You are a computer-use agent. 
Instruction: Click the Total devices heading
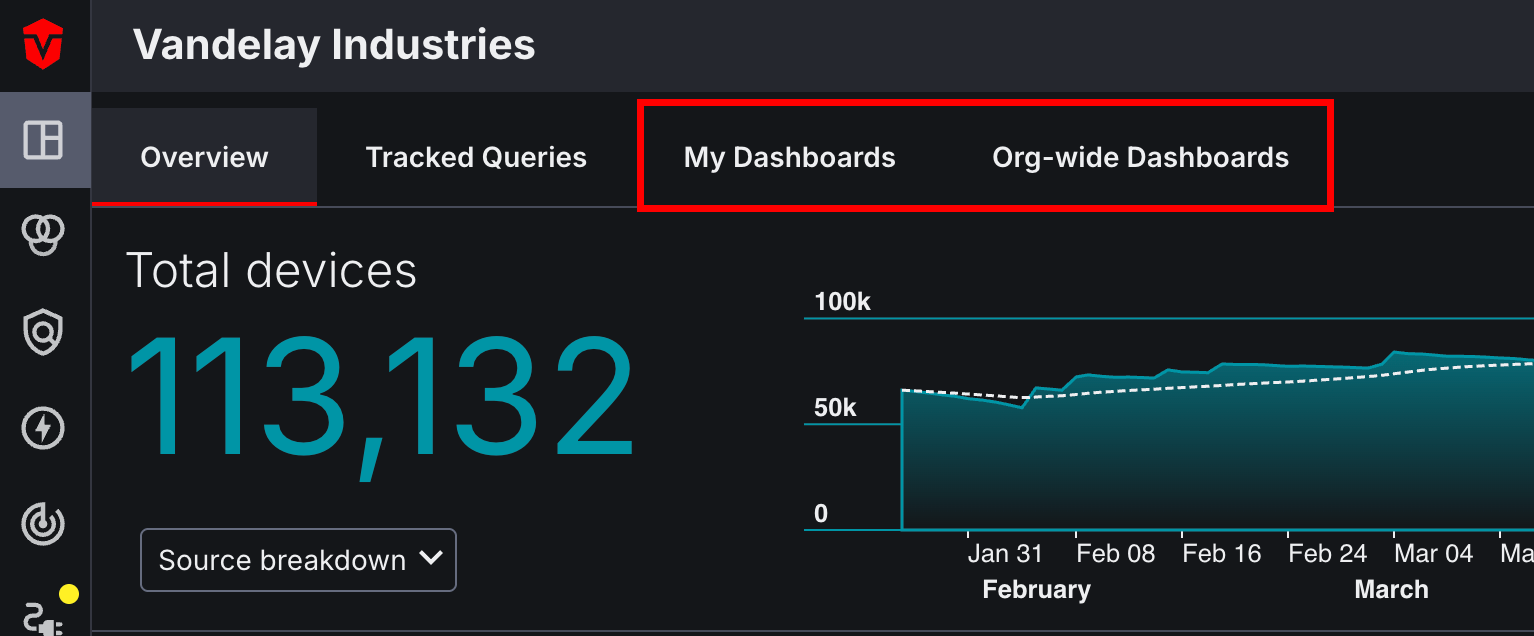pyautogui.click(x=271, y=271)
